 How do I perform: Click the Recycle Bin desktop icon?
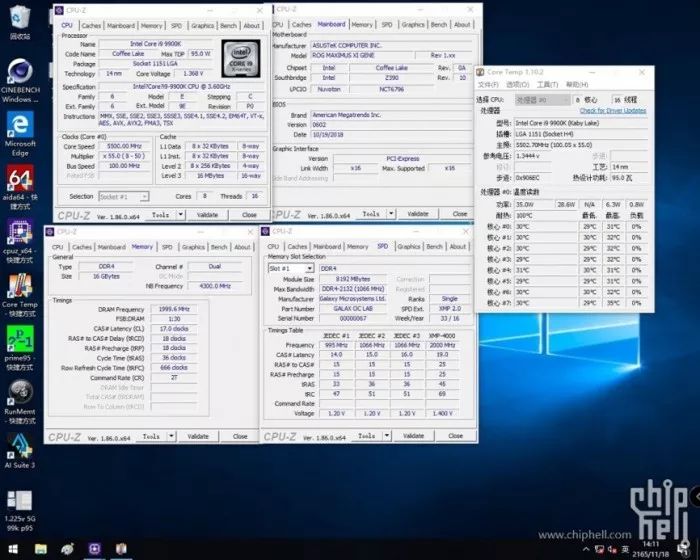(x=20, y=22)
